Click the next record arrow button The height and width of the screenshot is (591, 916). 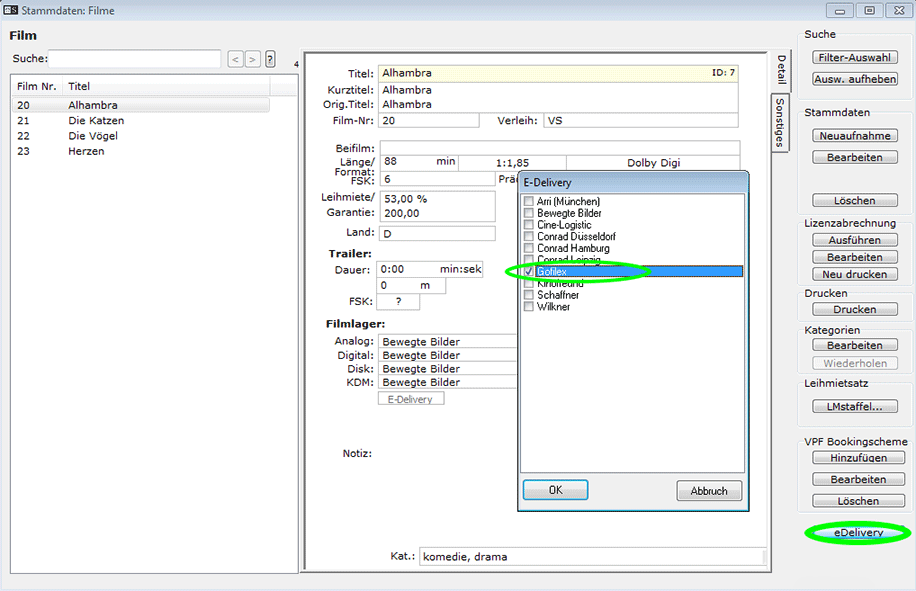pos(252,60)
